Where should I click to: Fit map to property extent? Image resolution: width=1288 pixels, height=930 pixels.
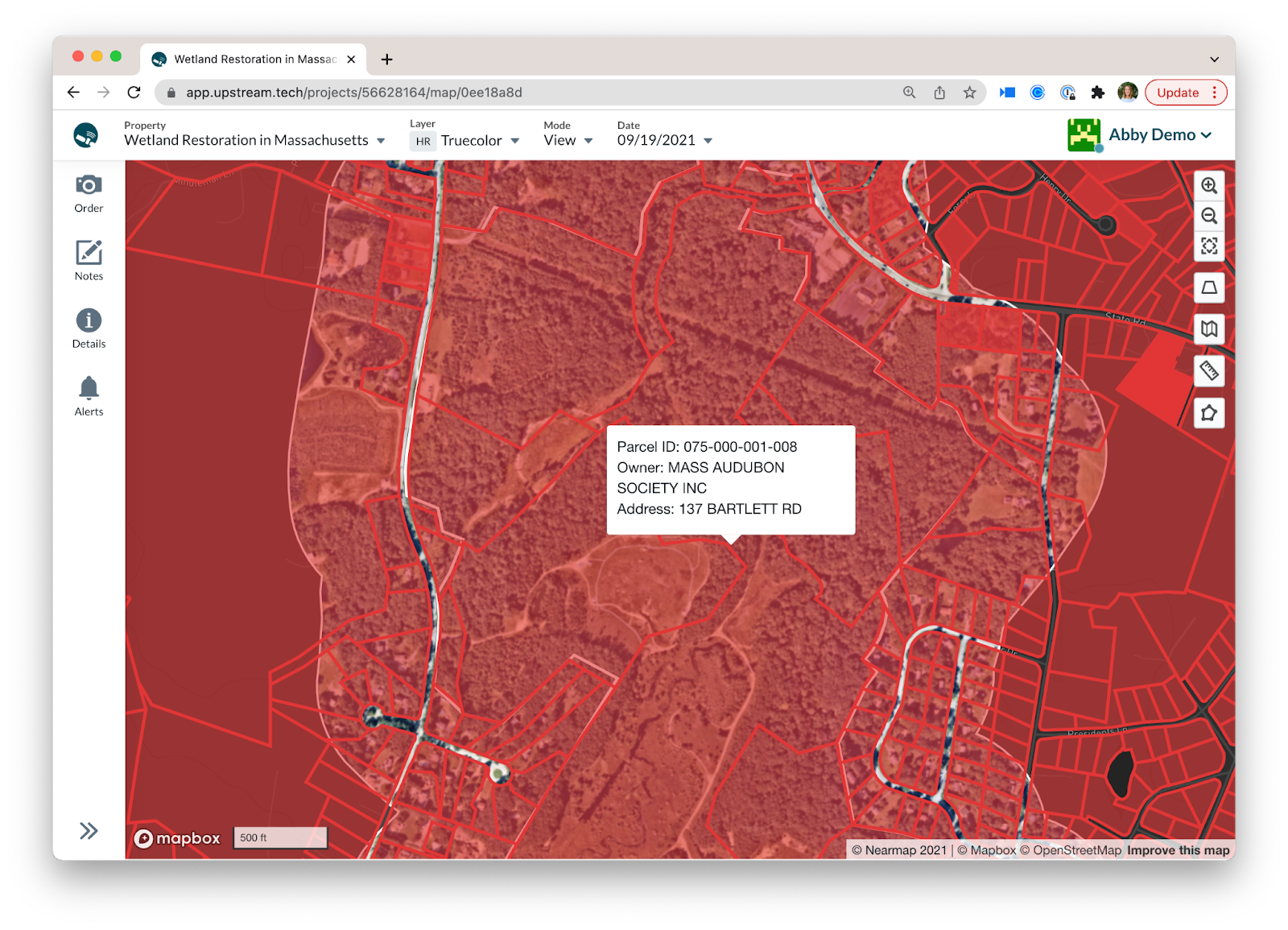pos(1208,246)
